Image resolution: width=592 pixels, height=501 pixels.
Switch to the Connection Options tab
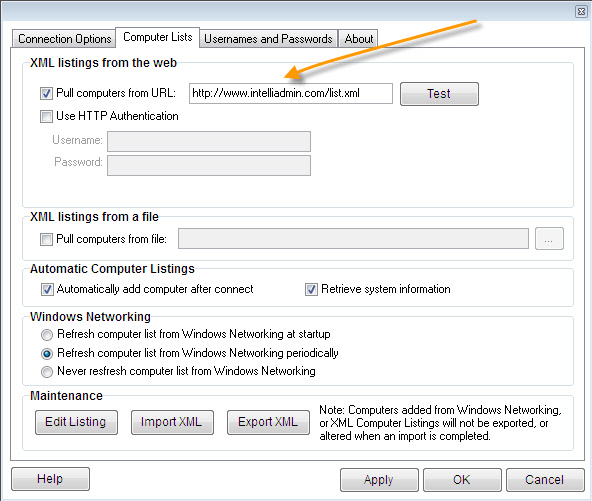coord(64,39)
